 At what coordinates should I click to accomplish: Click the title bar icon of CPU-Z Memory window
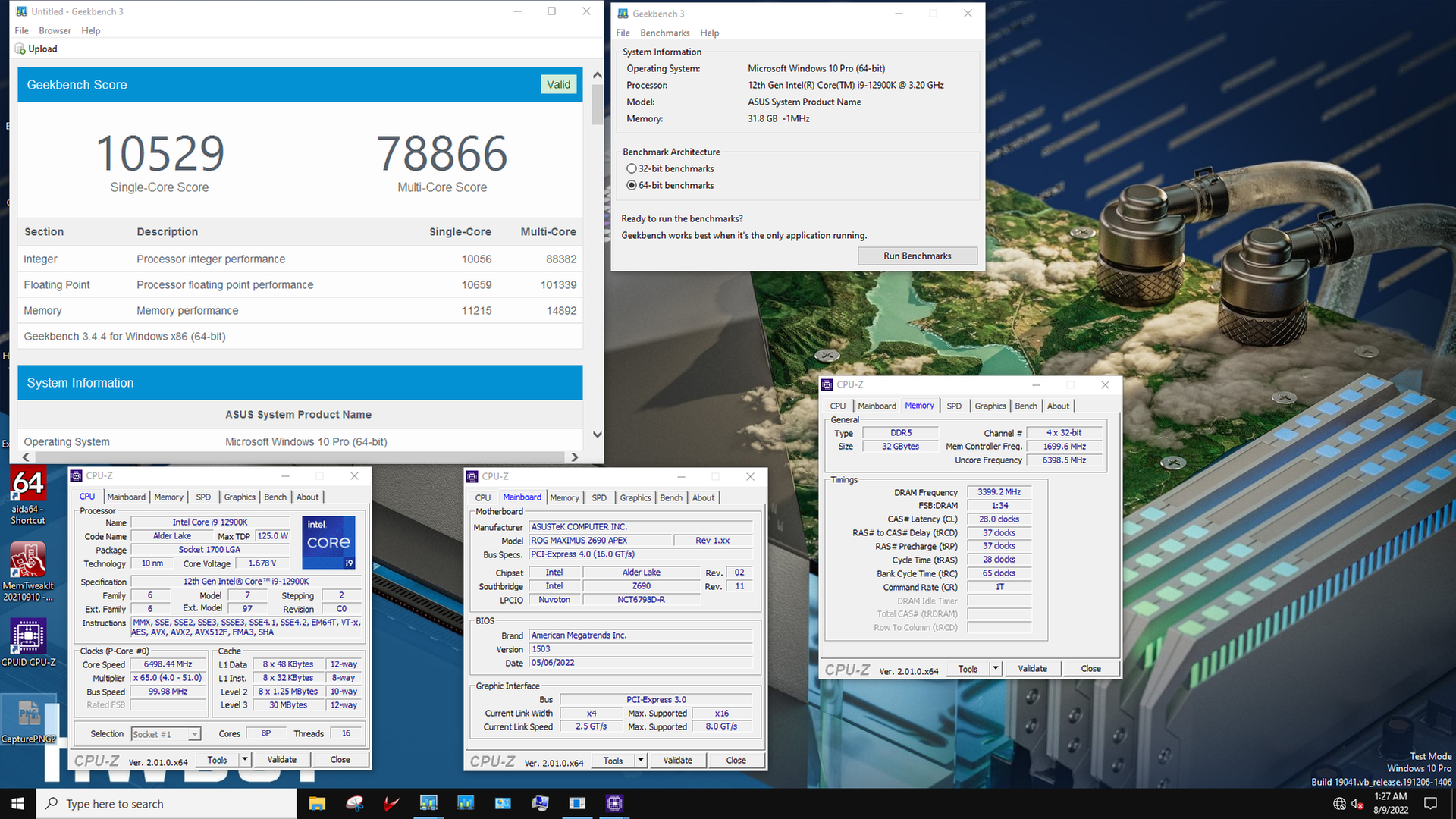pyautogui.click(x=827, y=384)
